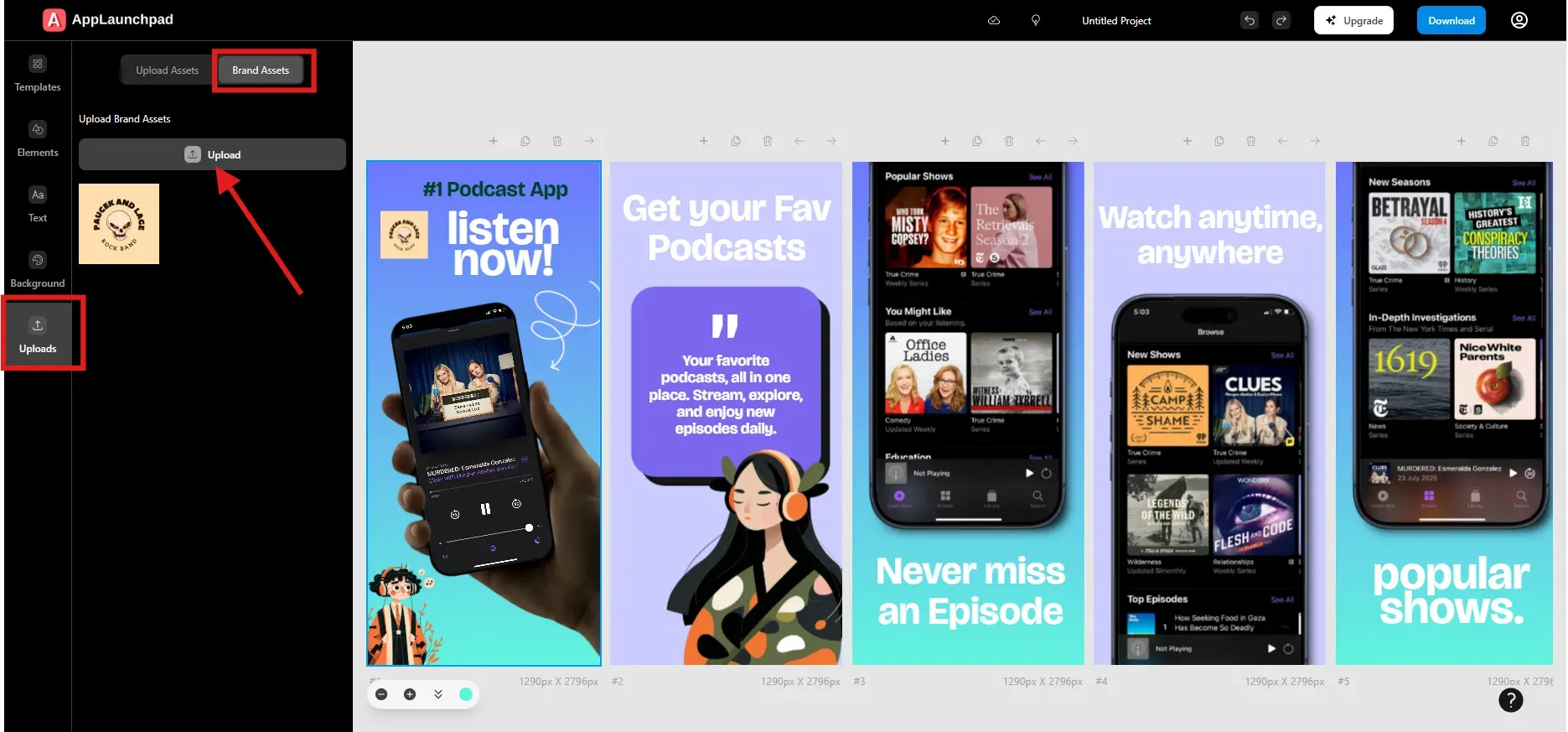Duplicate screenshot #4
This screenshot has height=732, width=1568.
tap(1219, 141)
